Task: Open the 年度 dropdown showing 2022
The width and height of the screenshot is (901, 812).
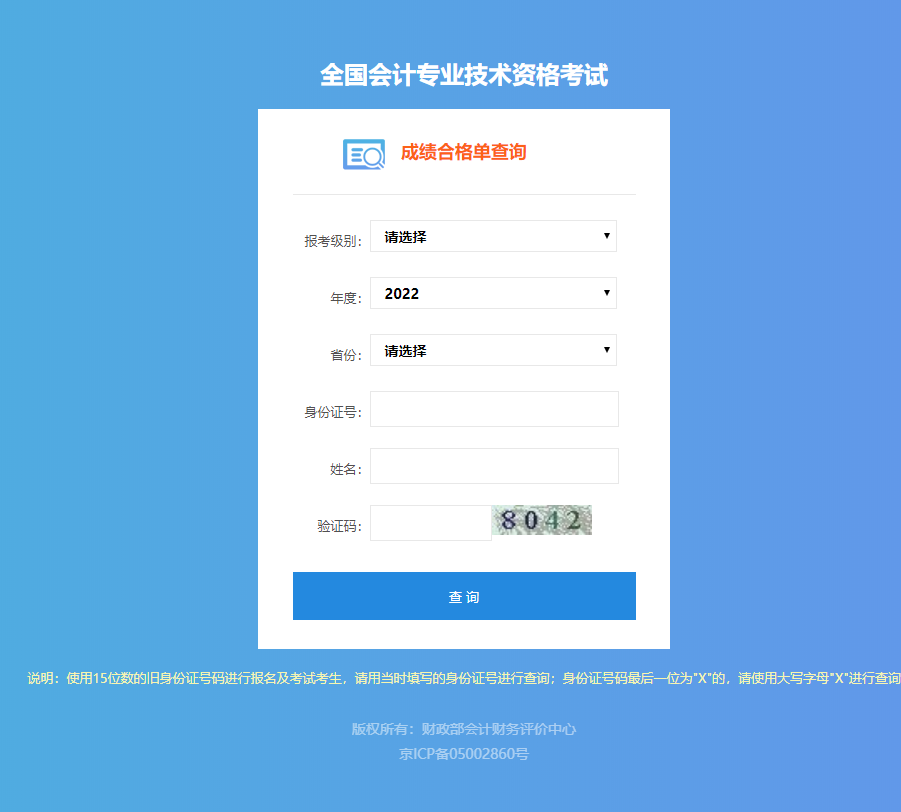Action: [x=493, y=293]
